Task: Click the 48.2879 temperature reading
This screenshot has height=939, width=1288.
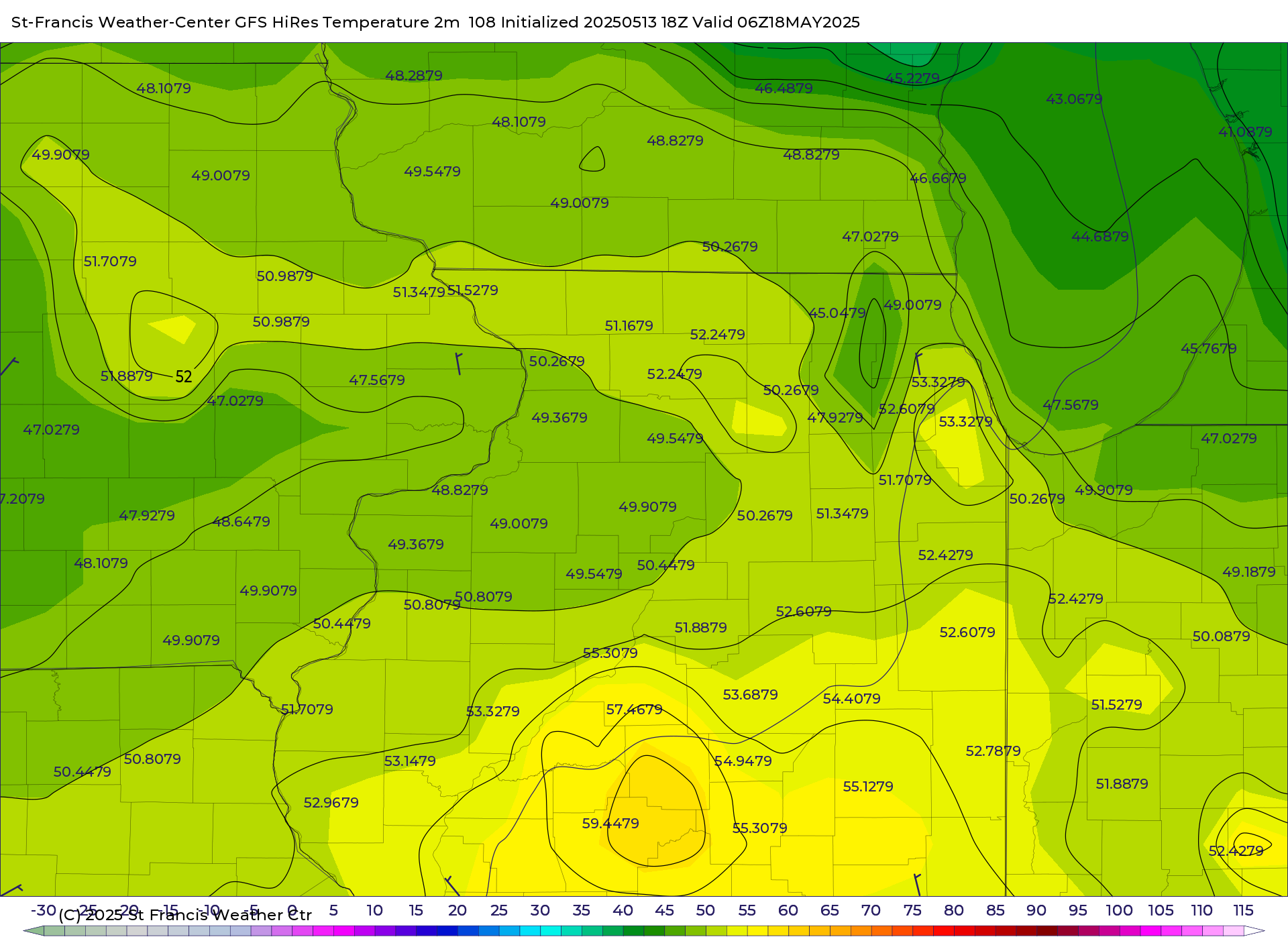Action: [414, 75]
